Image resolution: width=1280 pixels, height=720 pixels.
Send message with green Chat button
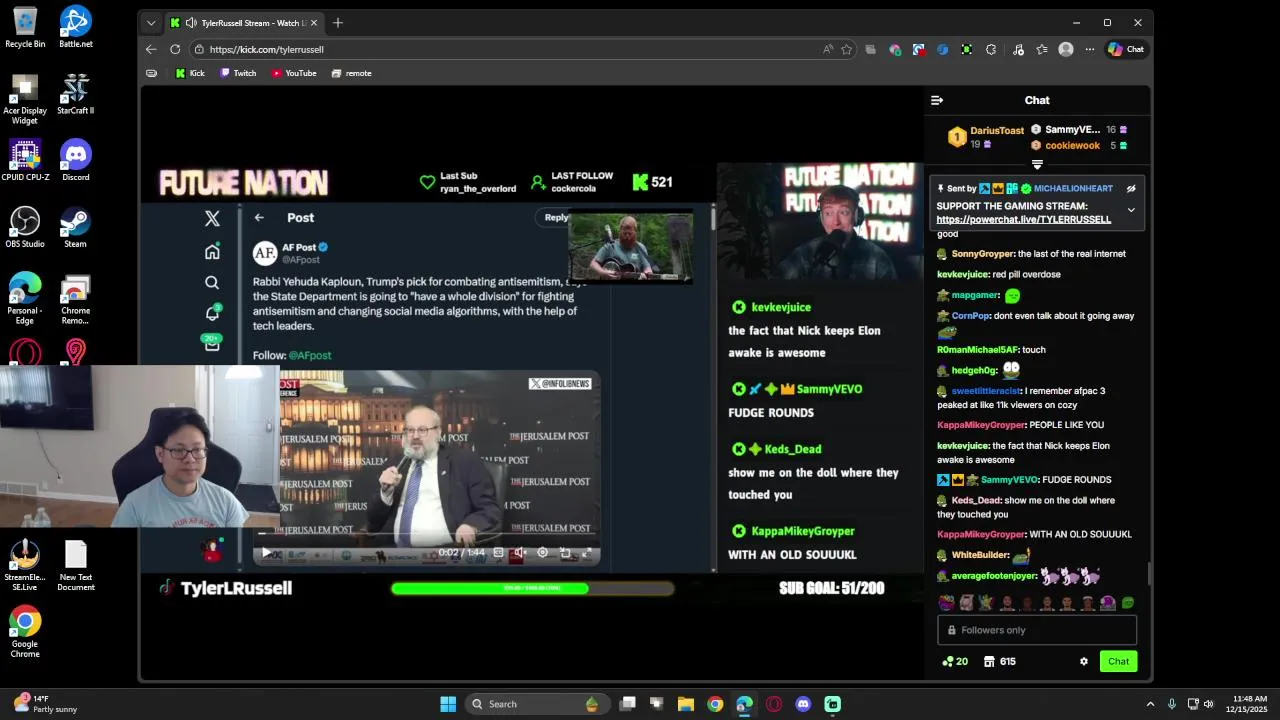pos(1118,661)
